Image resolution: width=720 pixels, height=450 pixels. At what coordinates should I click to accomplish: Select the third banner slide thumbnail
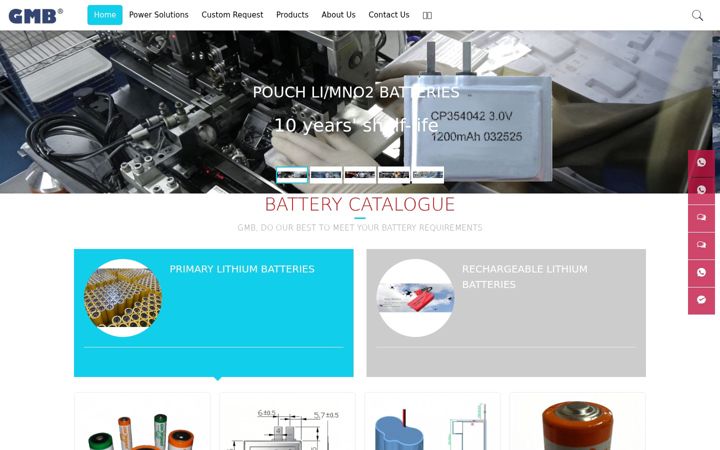coord(360,175)
